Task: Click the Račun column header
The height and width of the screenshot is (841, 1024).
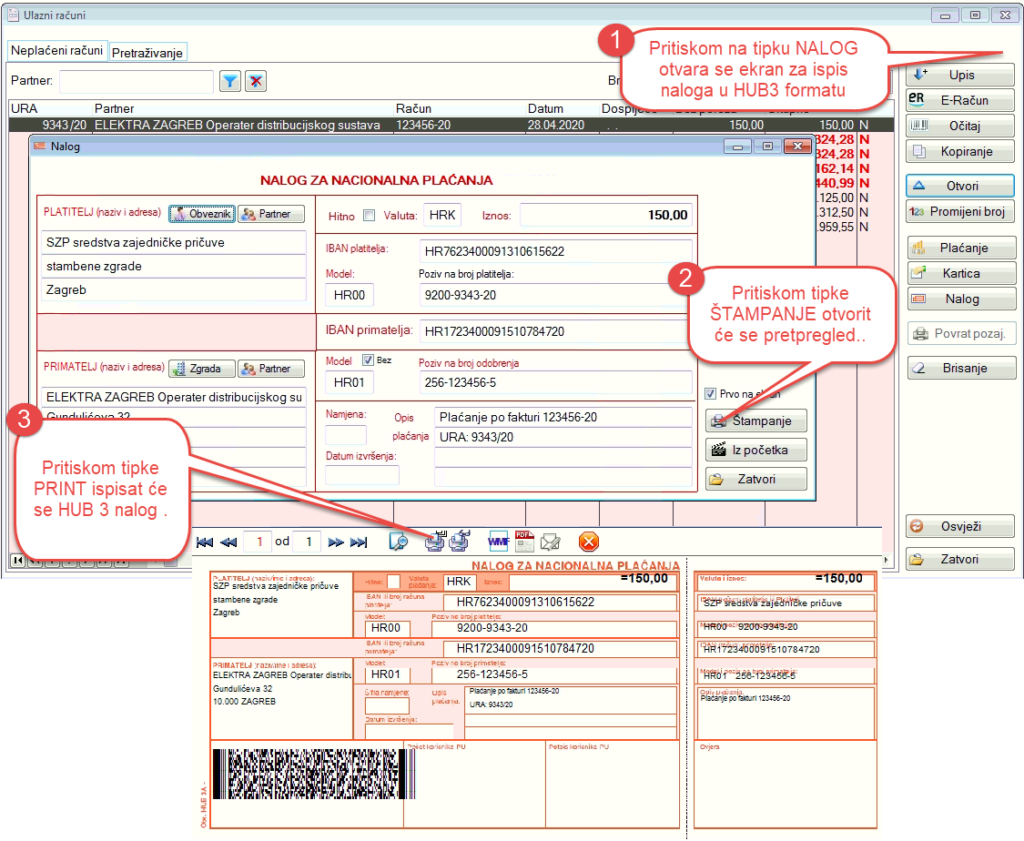Action: point(413,108)
